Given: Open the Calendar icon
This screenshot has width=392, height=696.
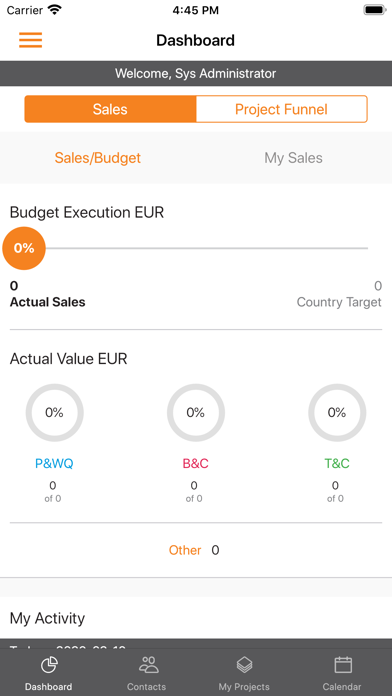Looking at the screenshot, I should (343, 664).
